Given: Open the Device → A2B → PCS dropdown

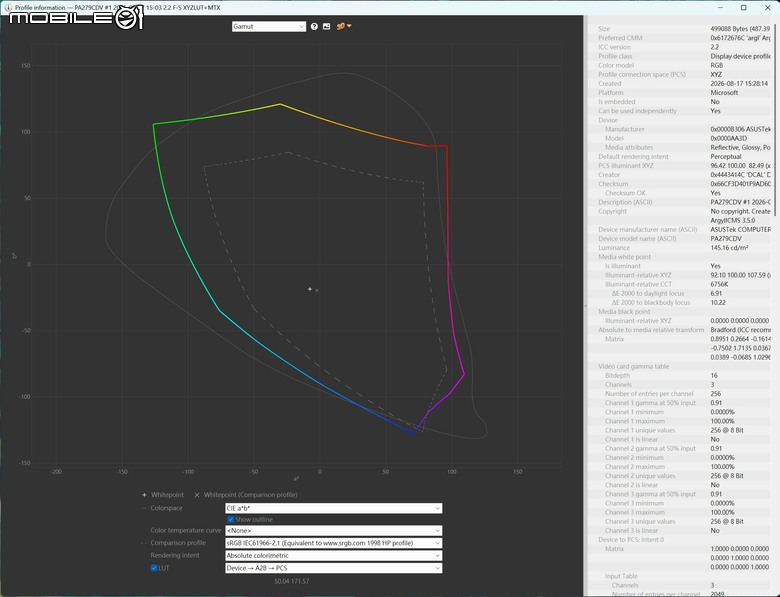Looking at the screenshot, I should (x=333, y=568).
